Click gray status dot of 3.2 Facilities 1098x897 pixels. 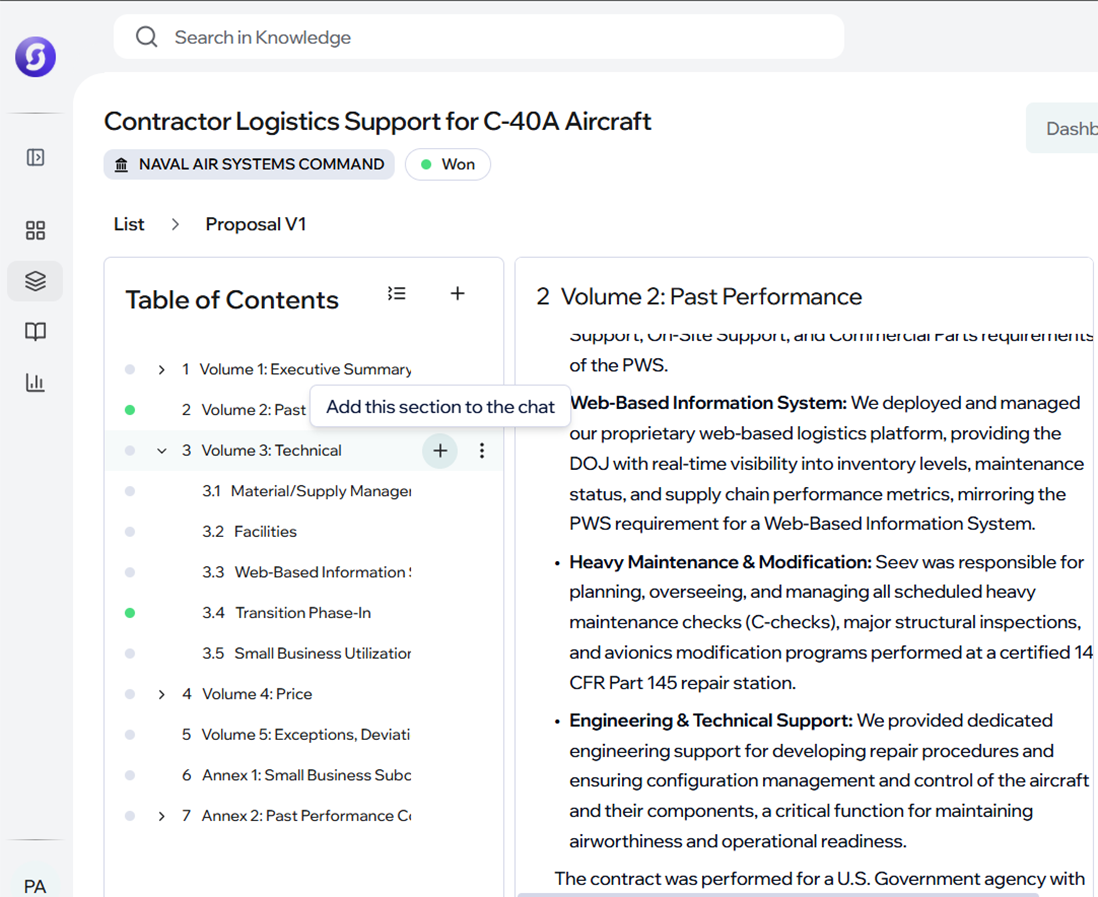point(130,531)
